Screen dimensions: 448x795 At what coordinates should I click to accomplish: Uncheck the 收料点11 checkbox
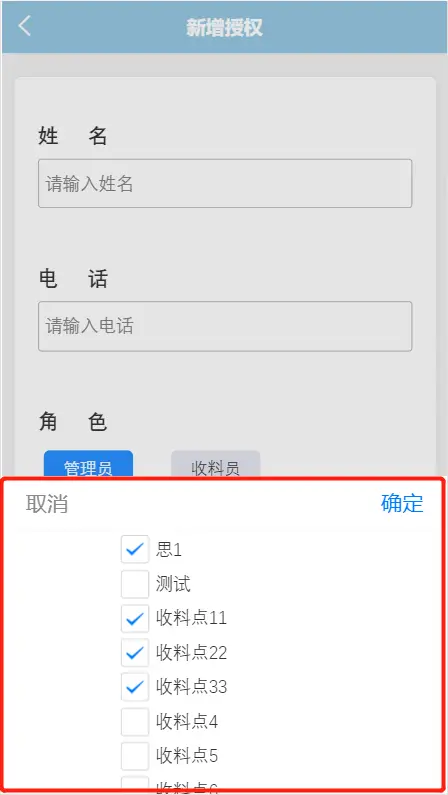[x=135, y=619]
